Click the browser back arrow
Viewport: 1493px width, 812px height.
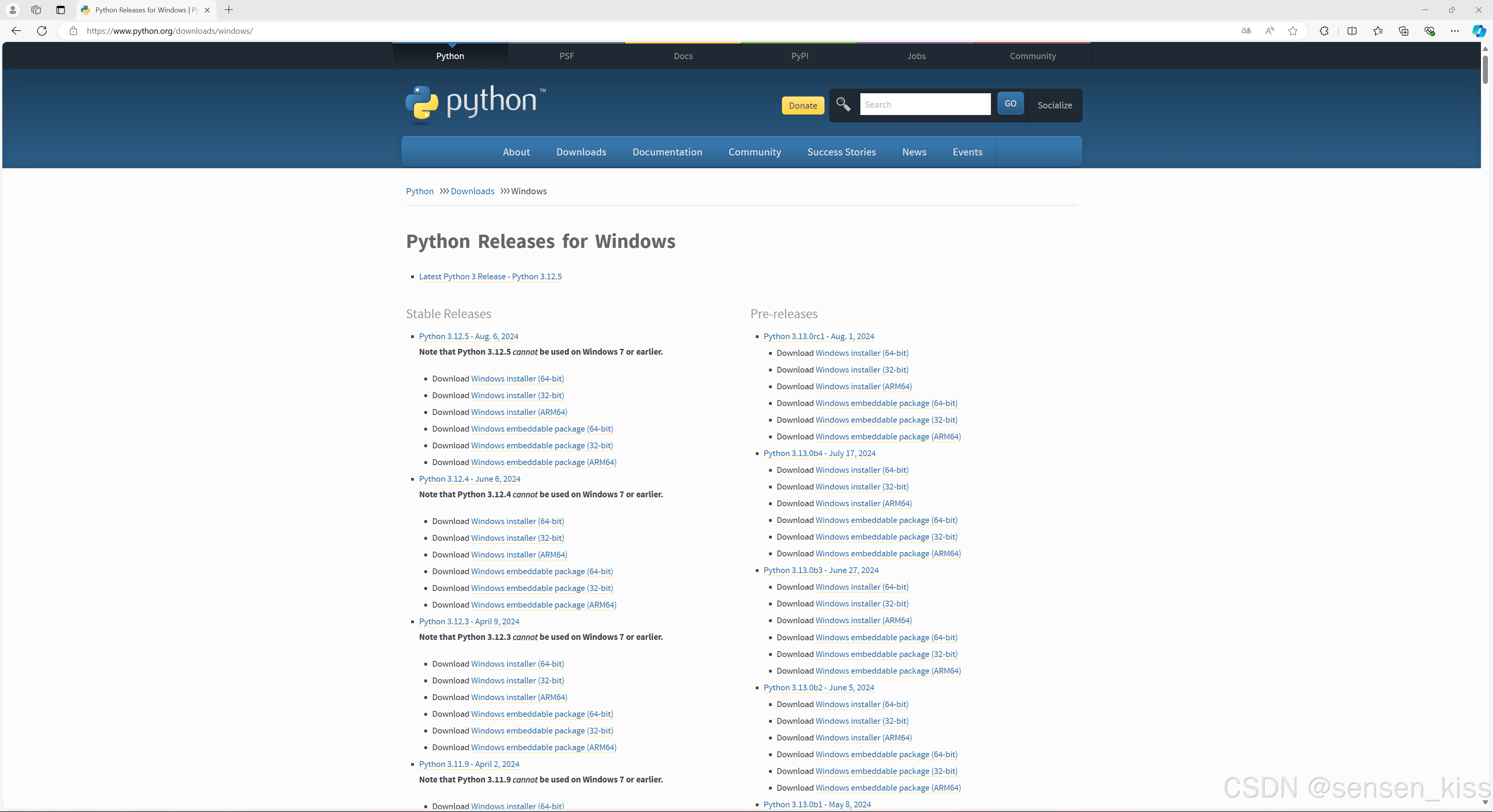pos(16,31)
